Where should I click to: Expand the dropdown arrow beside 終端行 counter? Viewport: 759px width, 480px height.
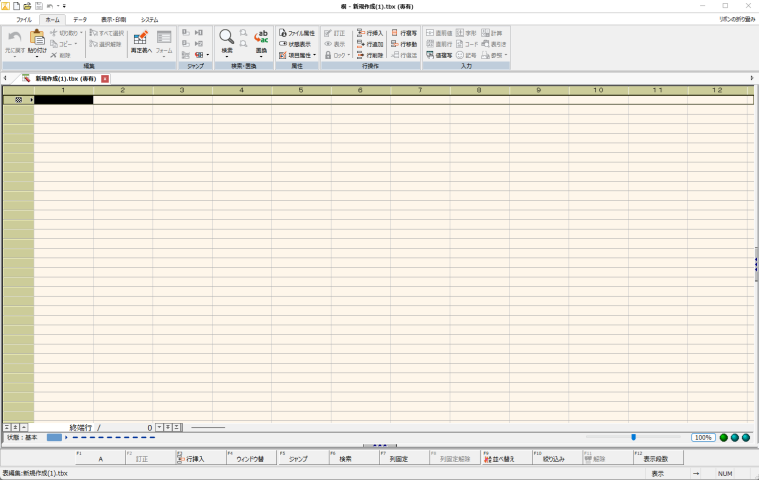tap(158, 427)
